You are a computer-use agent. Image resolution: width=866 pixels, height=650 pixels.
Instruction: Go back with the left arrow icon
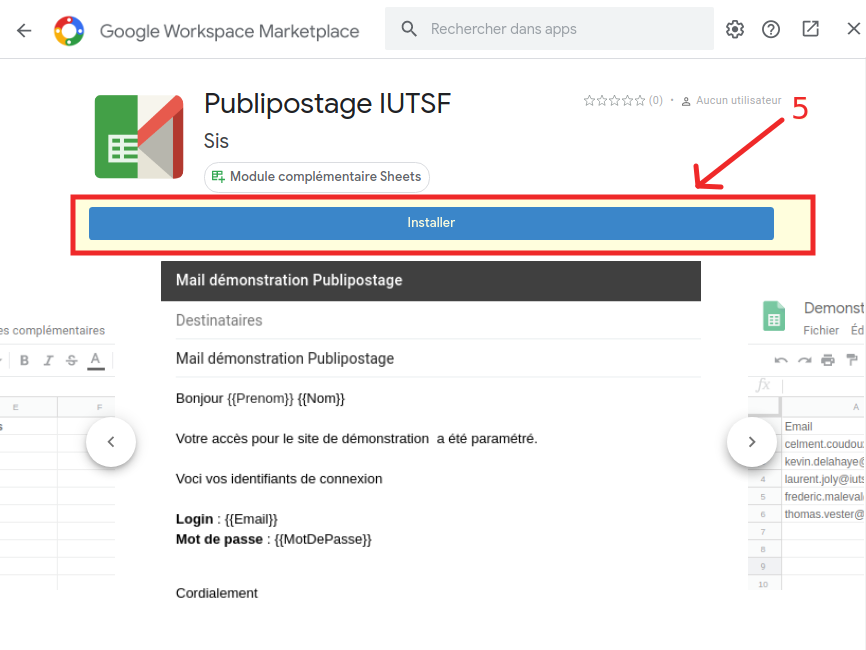[x=24, y=30]
